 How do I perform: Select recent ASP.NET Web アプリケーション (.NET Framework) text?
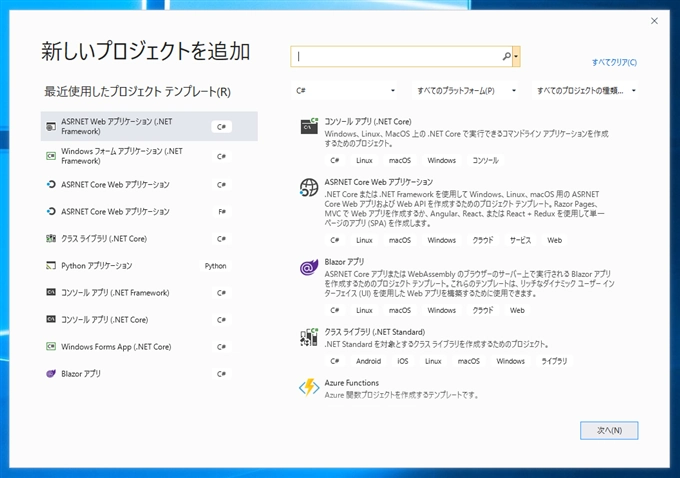tap(117, 126)
